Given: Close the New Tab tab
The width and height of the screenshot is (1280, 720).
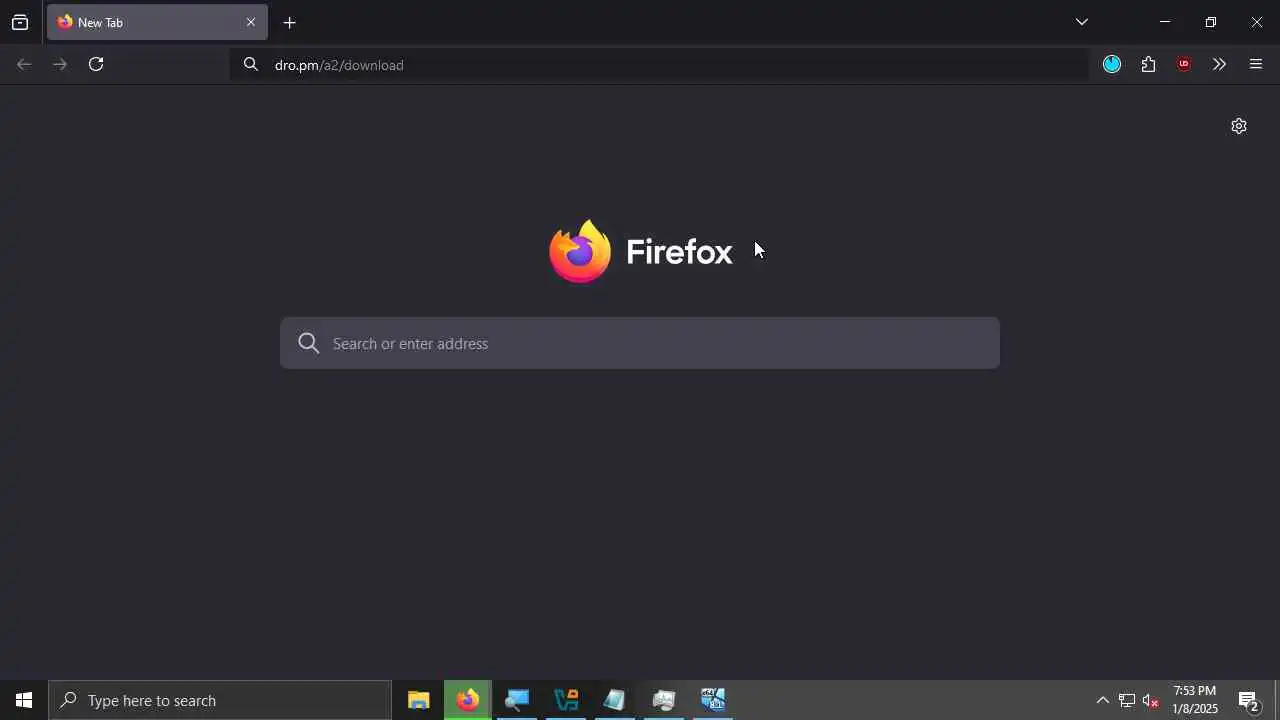Looking at the screenshot, I should pyautogui.click(x=251, y=22).
